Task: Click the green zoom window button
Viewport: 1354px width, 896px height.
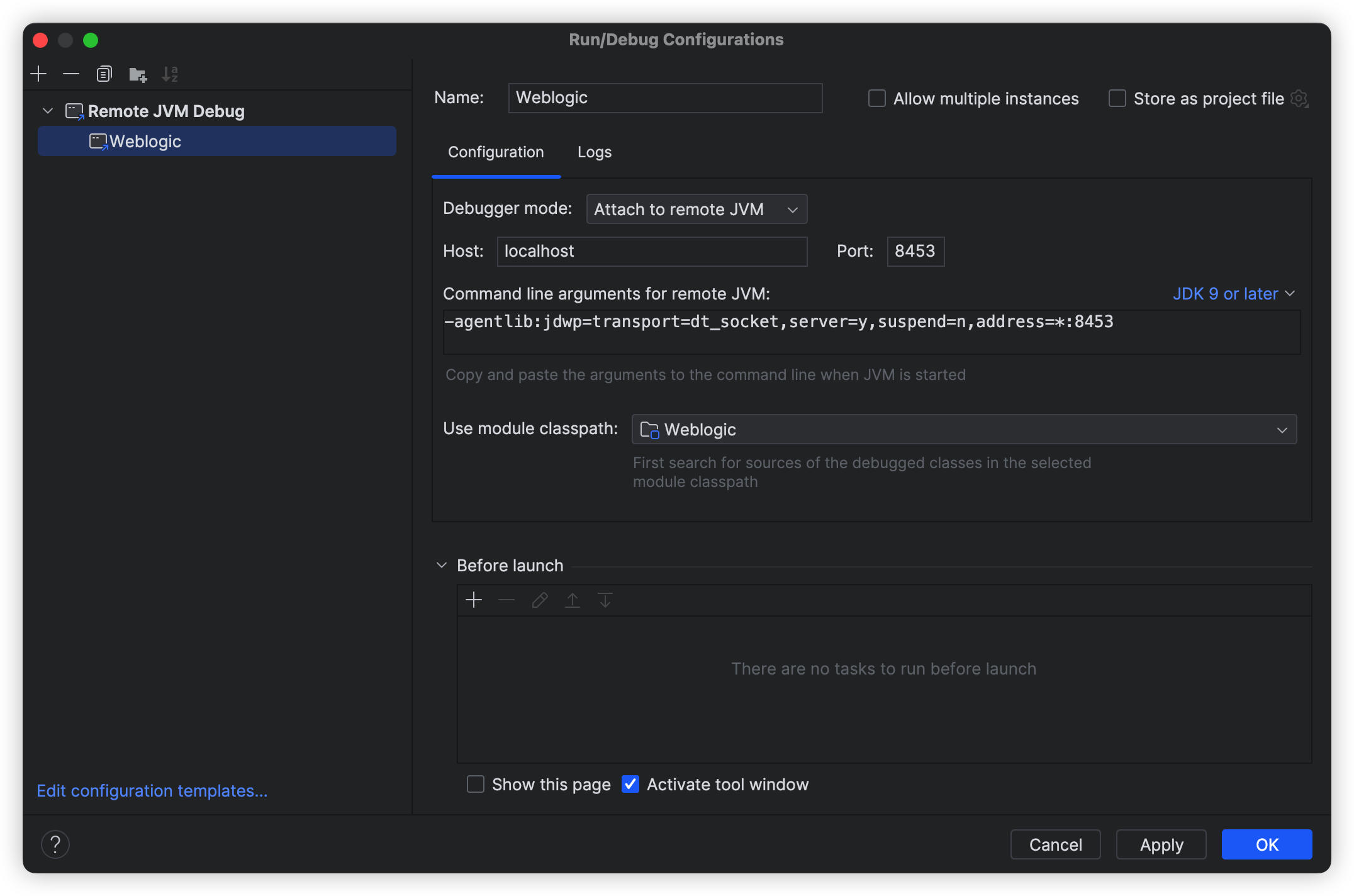Action: 91,40
